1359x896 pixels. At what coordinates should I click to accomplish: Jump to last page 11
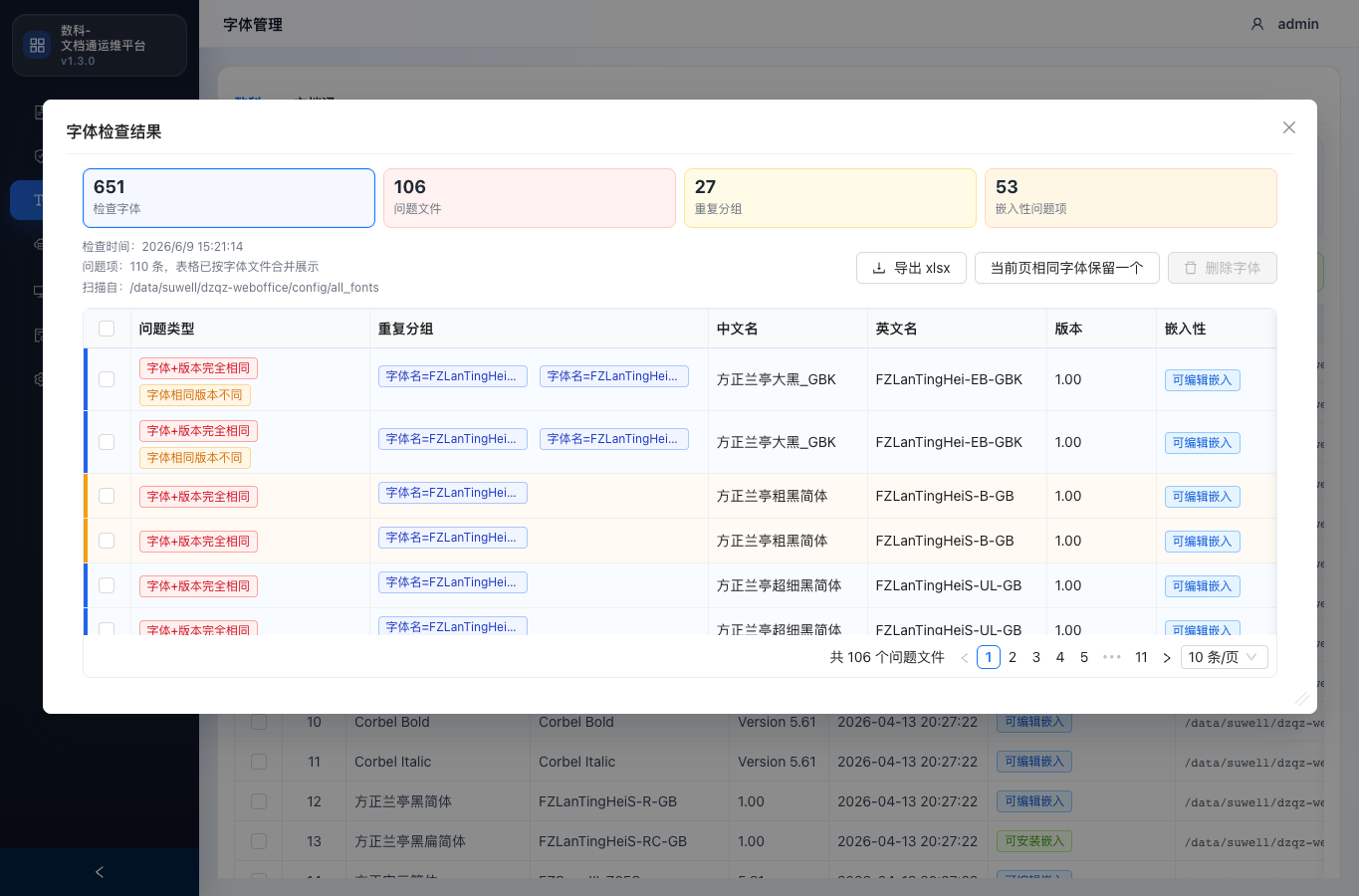click(1141, 657)
